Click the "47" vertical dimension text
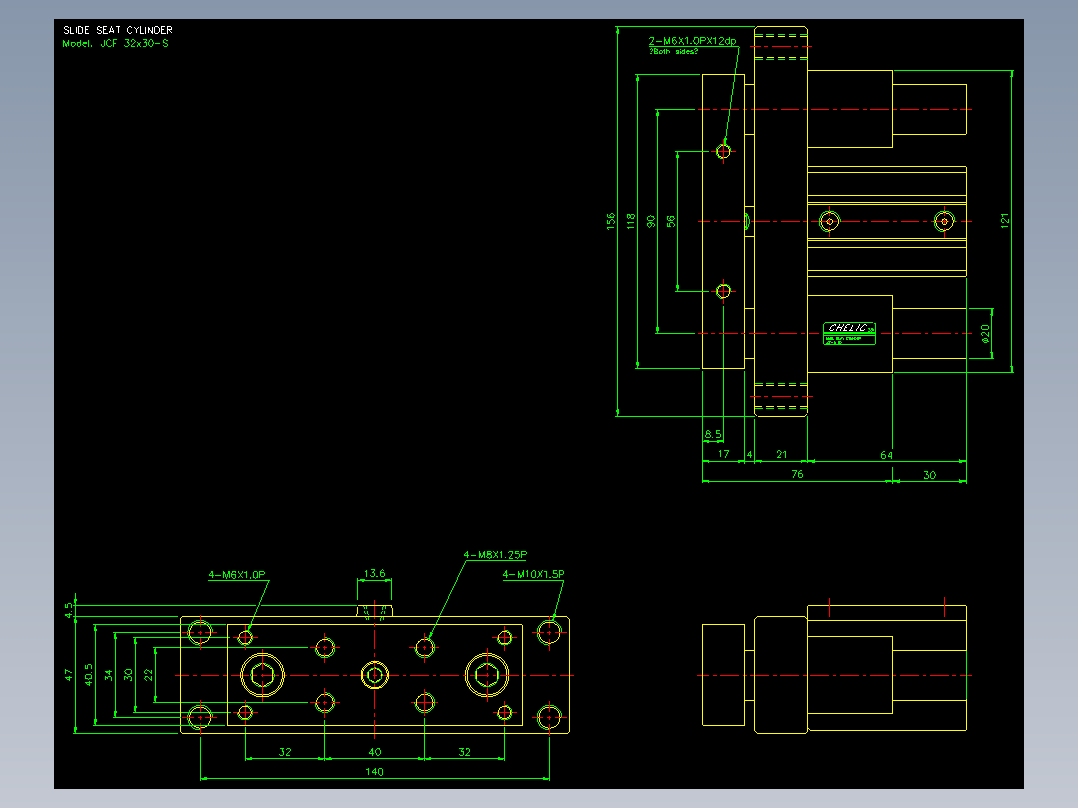This screenshot has width=1078, height=808. click(x=68, y=675)
